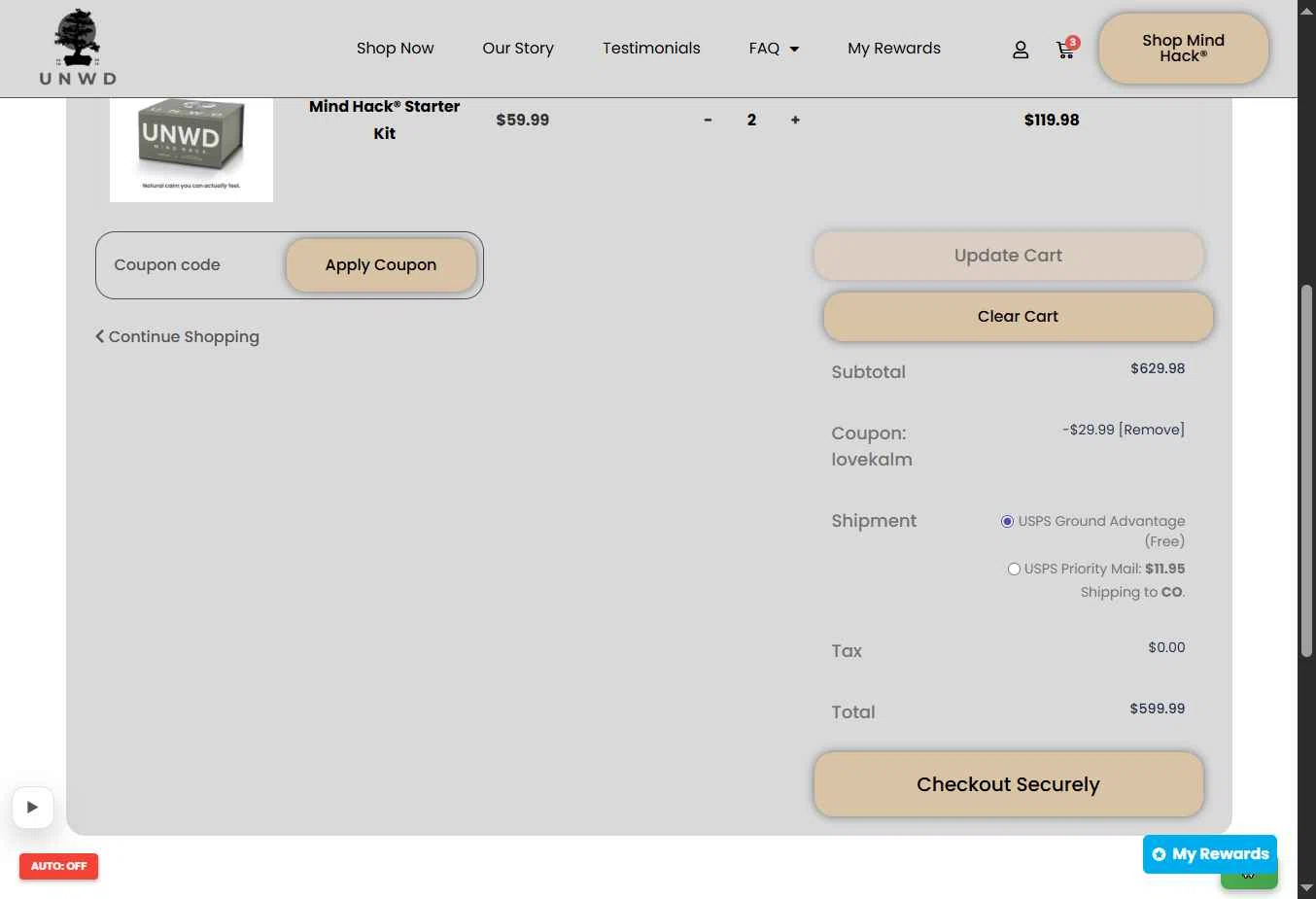Click the $119.98 line total
The image size is (1316, 899).
tap(1052, 120)
